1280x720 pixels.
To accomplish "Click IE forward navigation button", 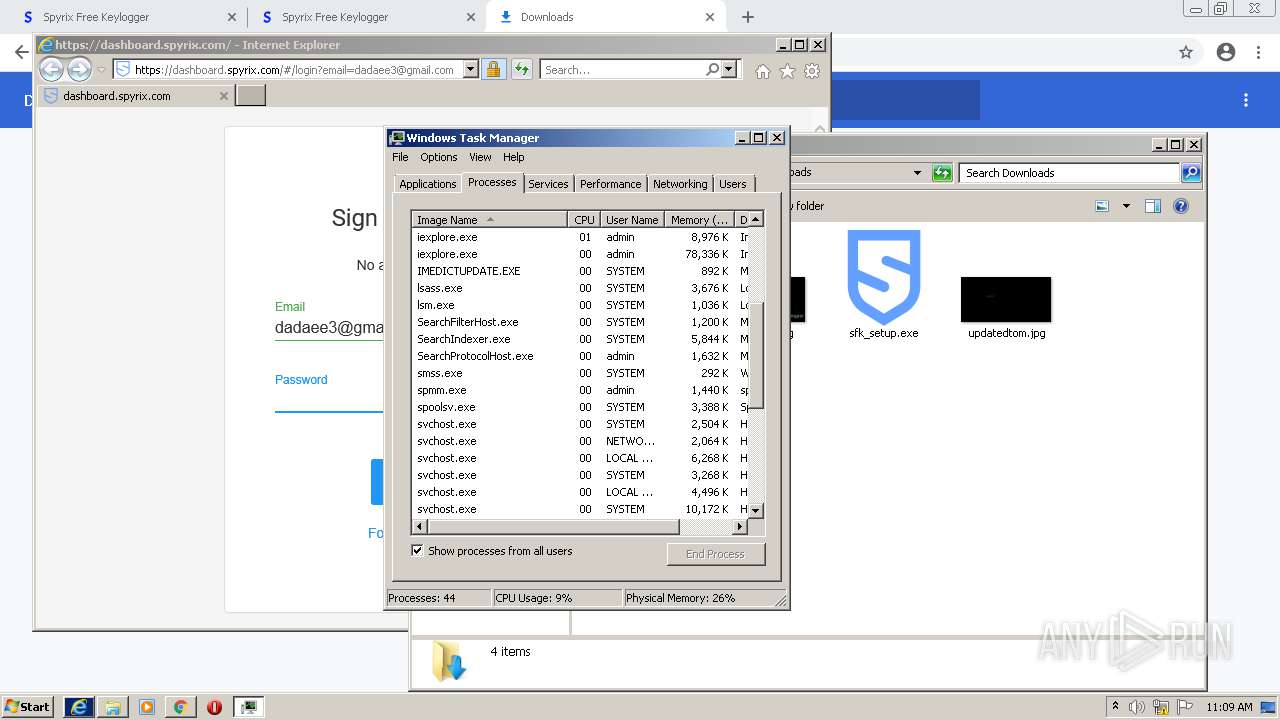I will tap(79, 69).
